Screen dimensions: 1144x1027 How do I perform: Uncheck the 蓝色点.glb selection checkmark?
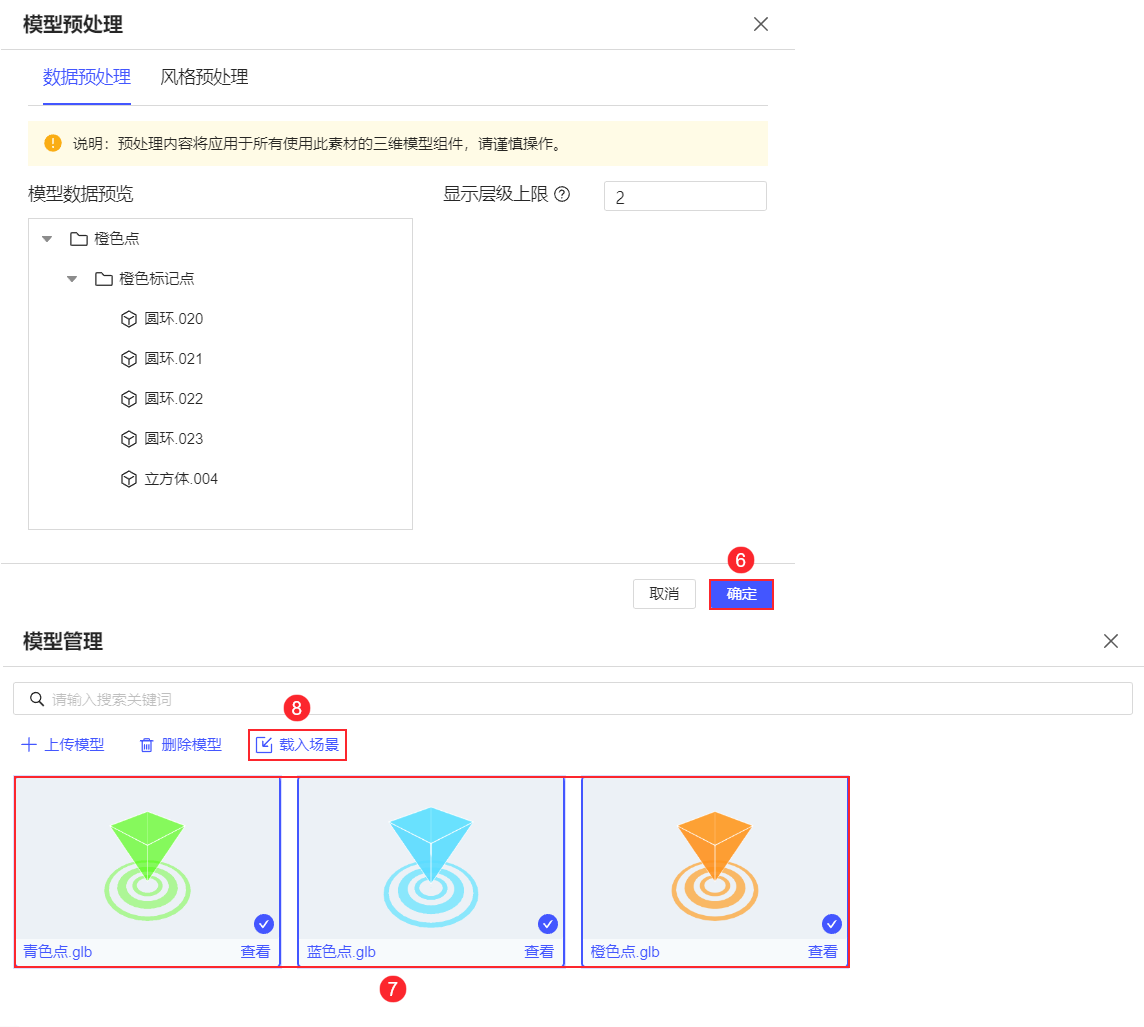coord(548,924)
